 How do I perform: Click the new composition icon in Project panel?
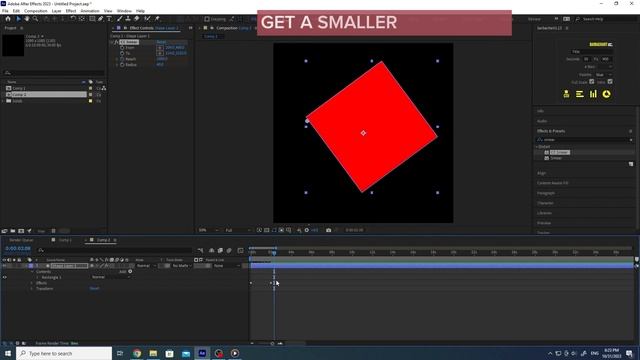(21, 231)
